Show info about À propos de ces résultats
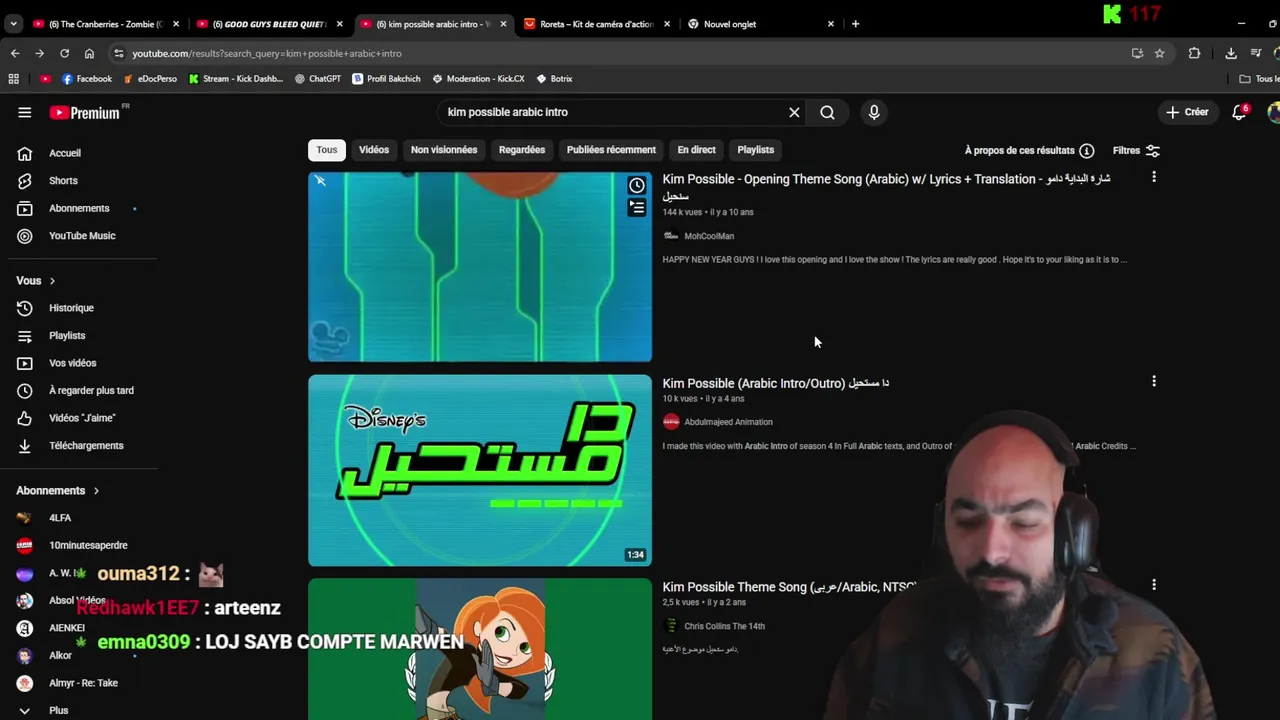The image size is (1280, 720). 1087,150
